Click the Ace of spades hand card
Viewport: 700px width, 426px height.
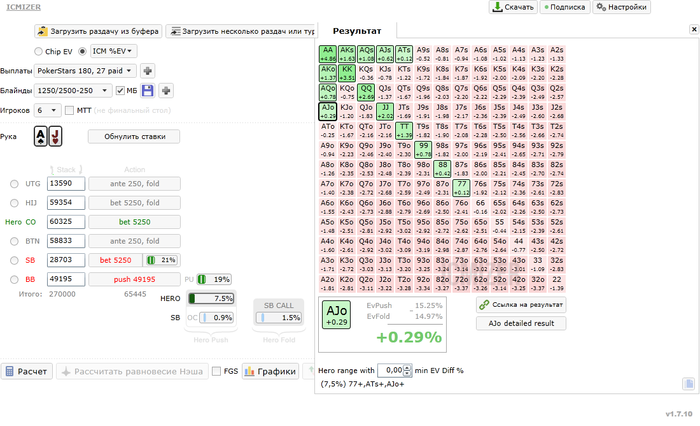(x=41, y=136)
